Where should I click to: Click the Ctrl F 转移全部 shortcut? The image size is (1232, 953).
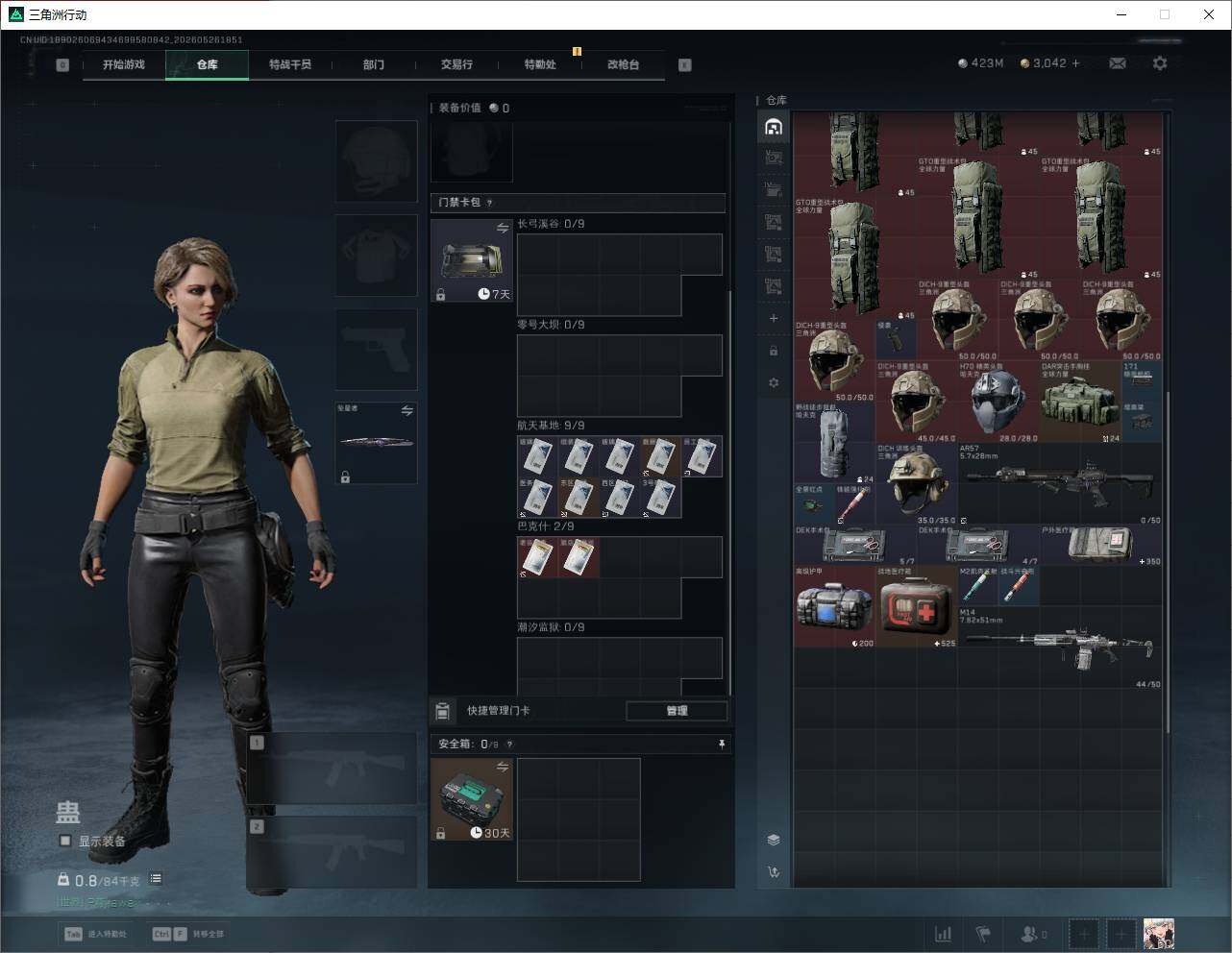click(188, 934)
